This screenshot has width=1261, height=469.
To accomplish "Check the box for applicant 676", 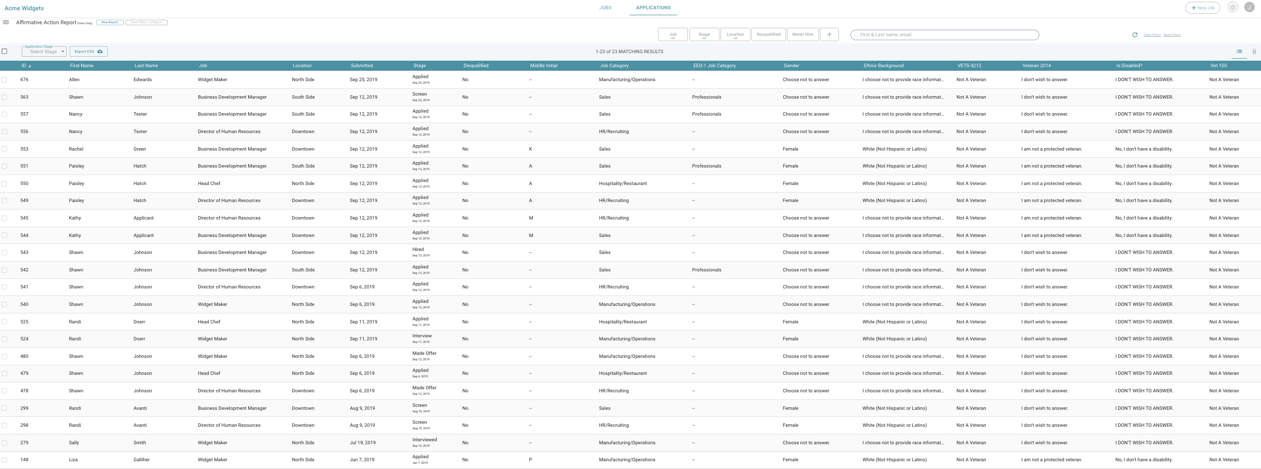I will pyautogui.click(x=5, y=80).
